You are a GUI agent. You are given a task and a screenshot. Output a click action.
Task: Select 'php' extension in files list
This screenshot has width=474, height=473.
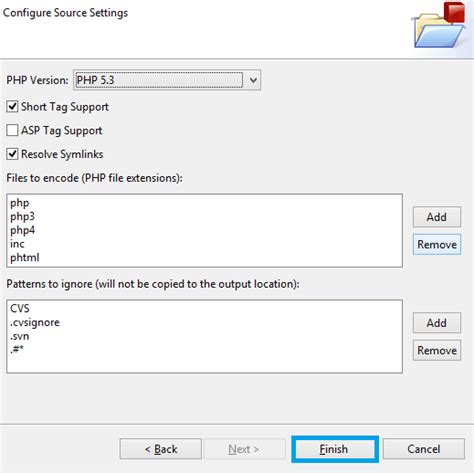coord(20,203)
